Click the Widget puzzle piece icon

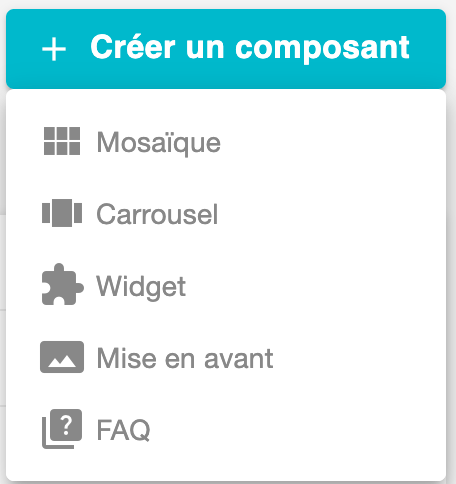tap(62, 284)
